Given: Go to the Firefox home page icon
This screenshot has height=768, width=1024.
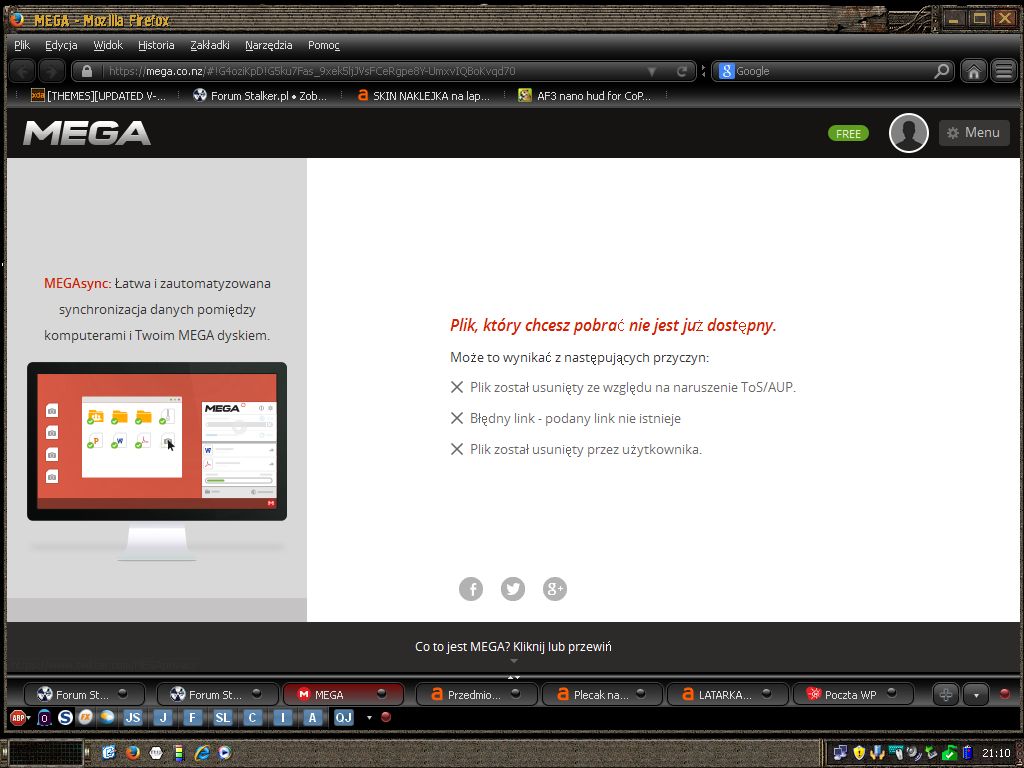Looking at the screenshot, I should 973,71.
